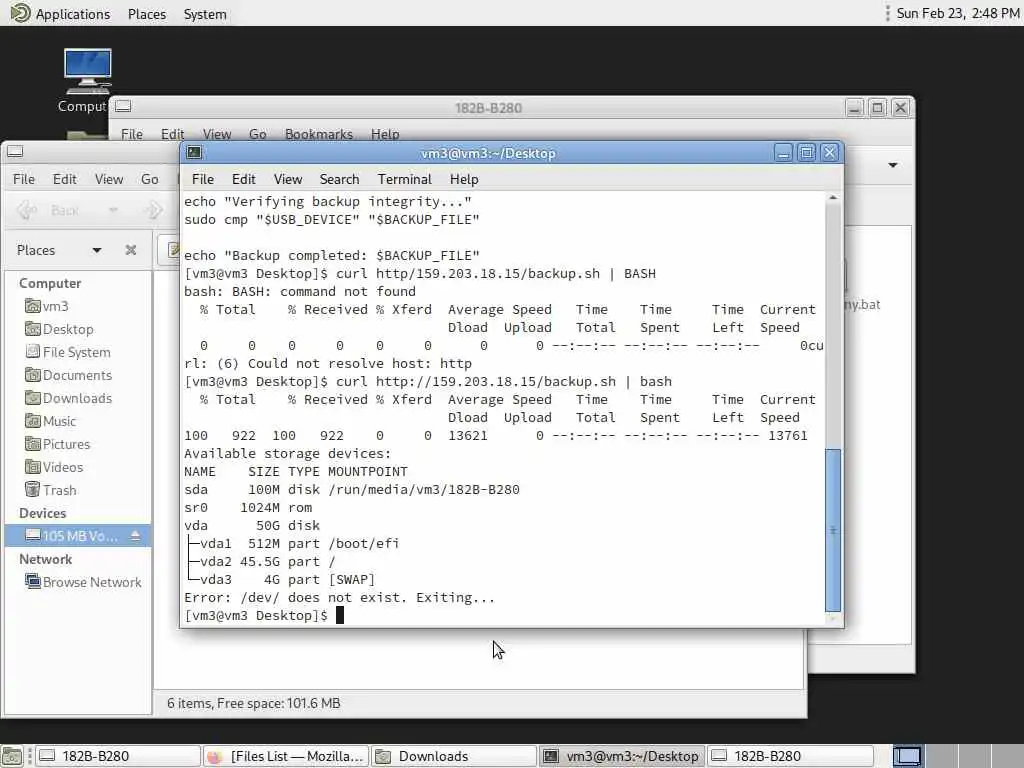Screen dimensions: 1024x768
Task: Click the Network header in sidebar
Action: pos(45,559)
